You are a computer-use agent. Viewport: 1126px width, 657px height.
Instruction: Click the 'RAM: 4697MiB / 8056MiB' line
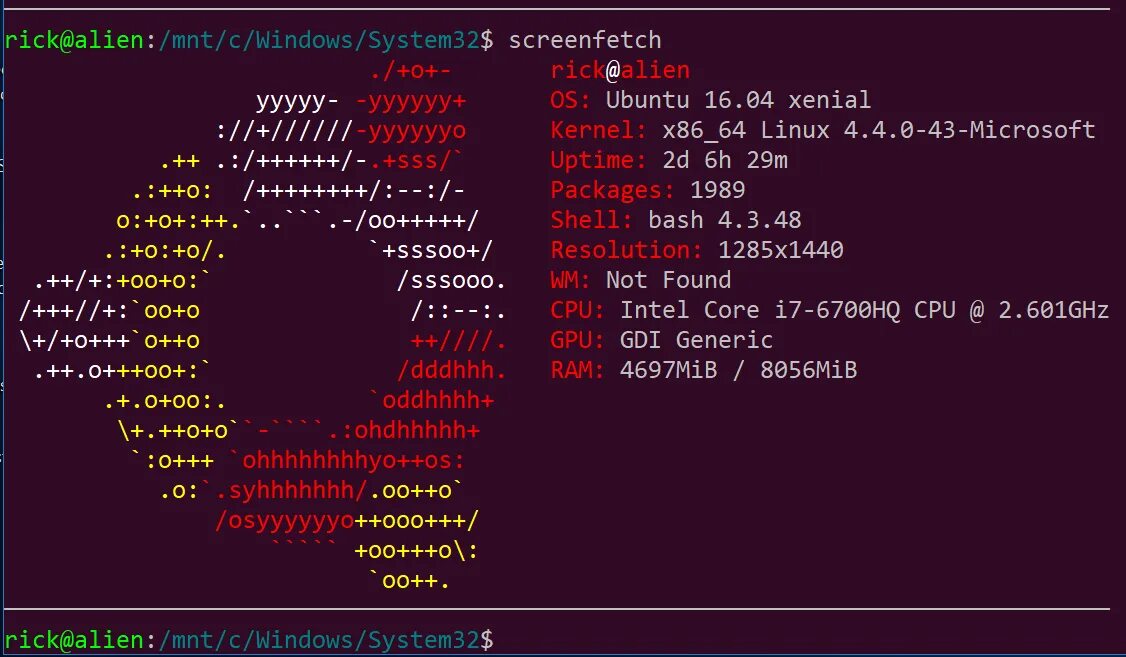click(704, 371)
